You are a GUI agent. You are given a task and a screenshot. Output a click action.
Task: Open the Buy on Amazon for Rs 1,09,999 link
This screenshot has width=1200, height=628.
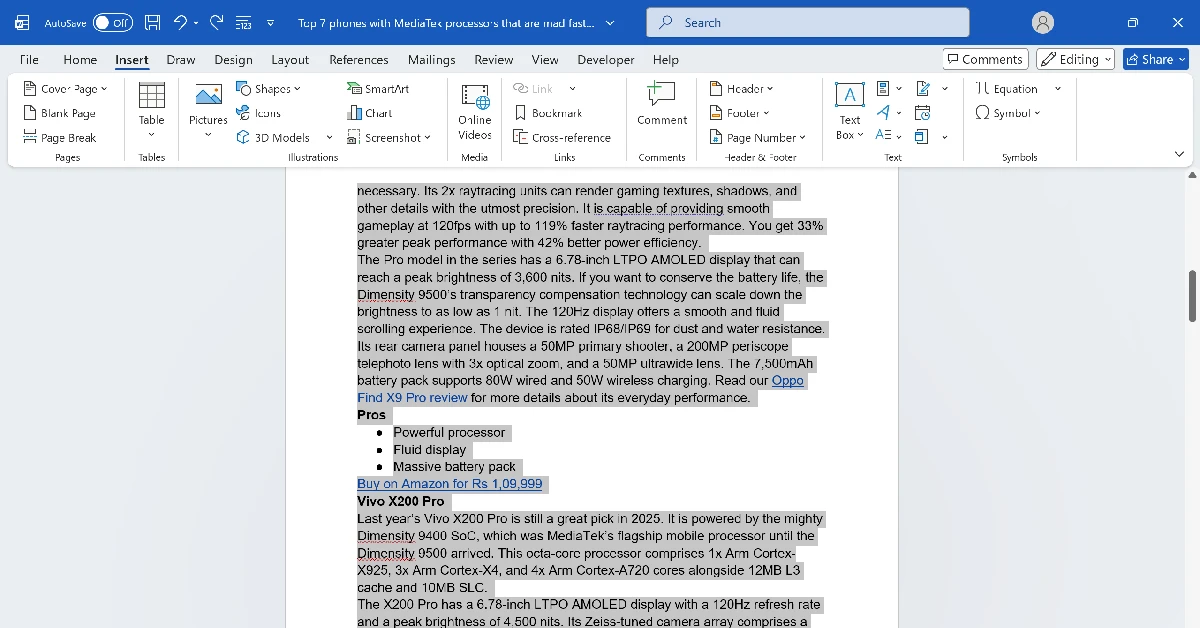click(x=450, y=484)
